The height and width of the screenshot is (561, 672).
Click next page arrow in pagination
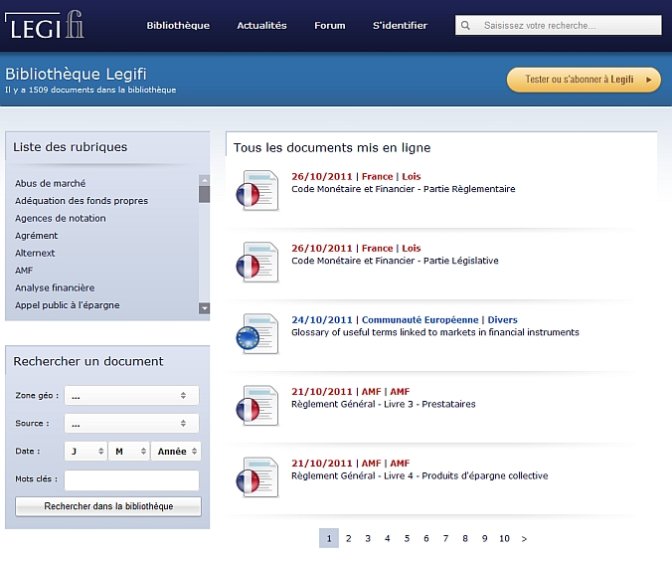524,539
